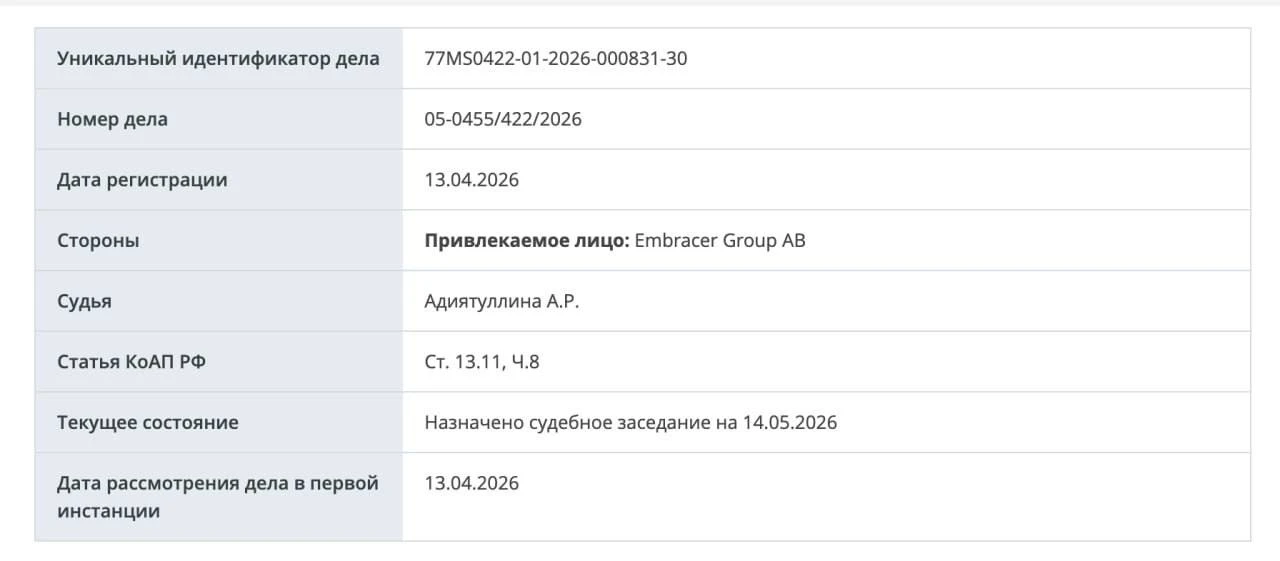This screenshot has height=561, width=1280.
Task: Select the unique case identifier 77MS0422-01-2026-000831-30
Action: point(556,58)
